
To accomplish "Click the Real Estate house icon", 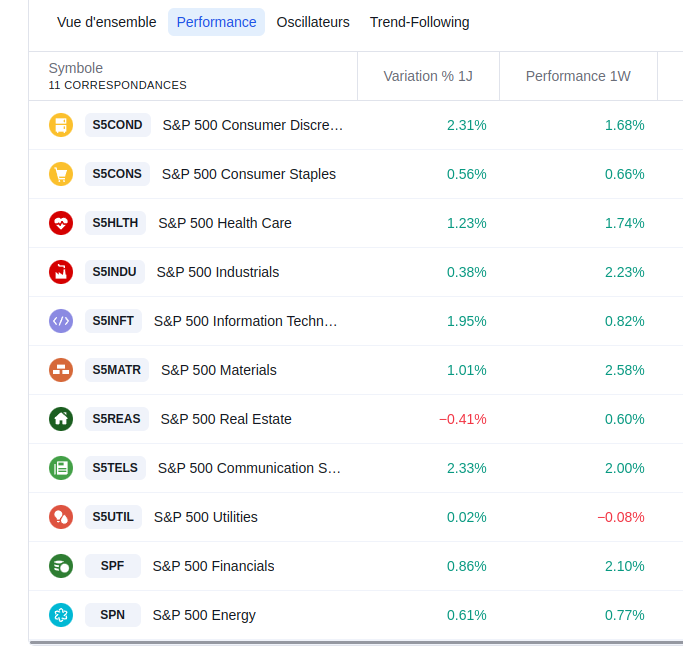I will pyautogui.click(x=61, y=419).
